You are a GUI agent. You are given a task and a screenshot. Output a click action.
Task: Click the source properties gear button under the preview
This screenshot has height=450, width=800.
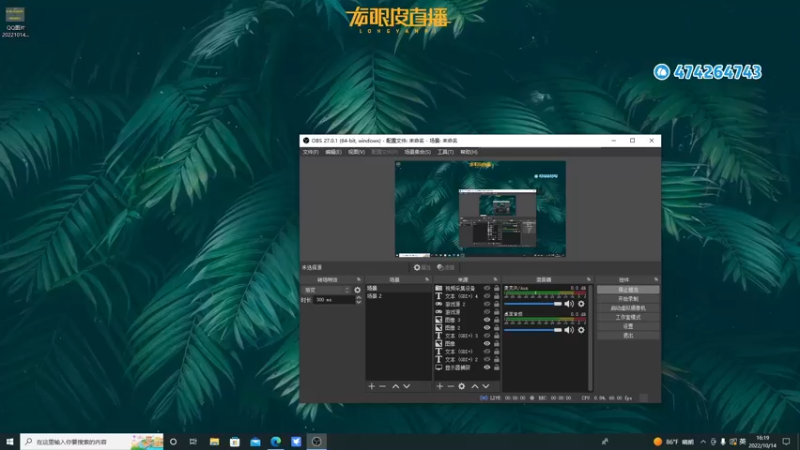pyautogui.click(x=422, y=267)
